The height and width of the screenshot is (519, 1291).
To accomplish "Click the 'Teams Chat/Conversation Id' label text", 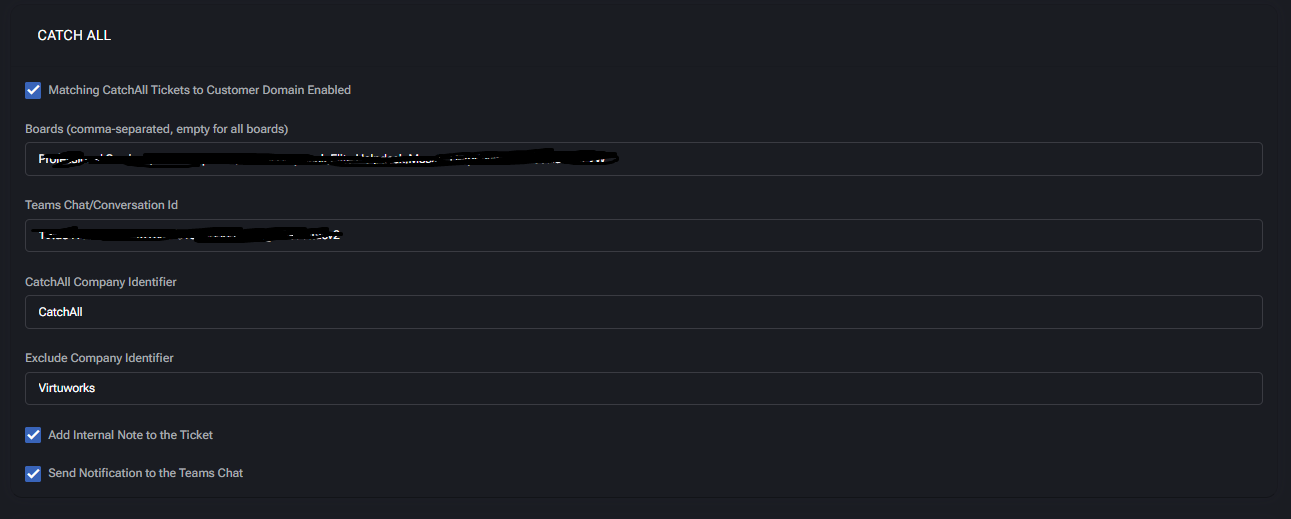I will [101, 205].
